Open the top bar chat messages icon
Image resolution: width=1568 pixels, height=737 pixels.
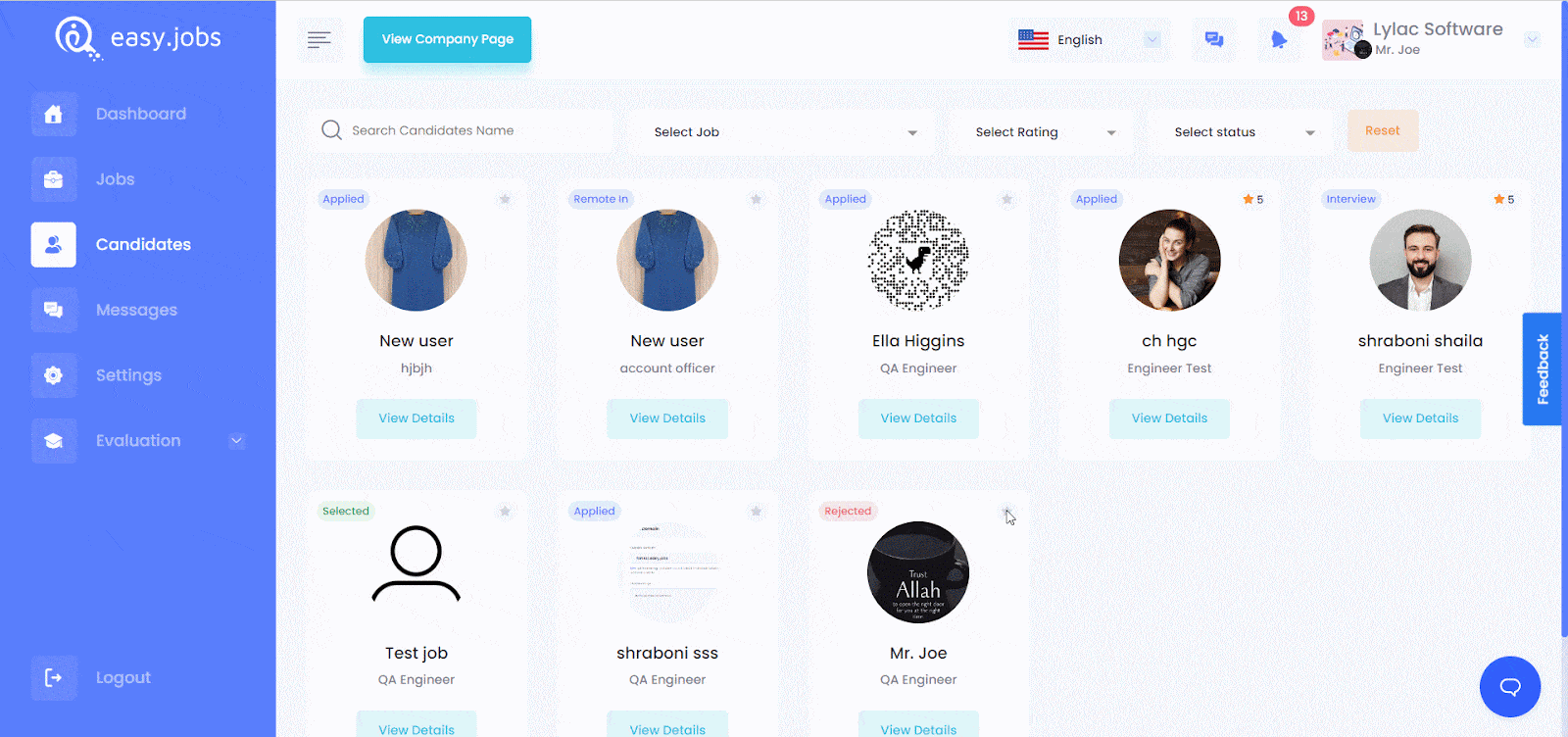[1214, 40]
